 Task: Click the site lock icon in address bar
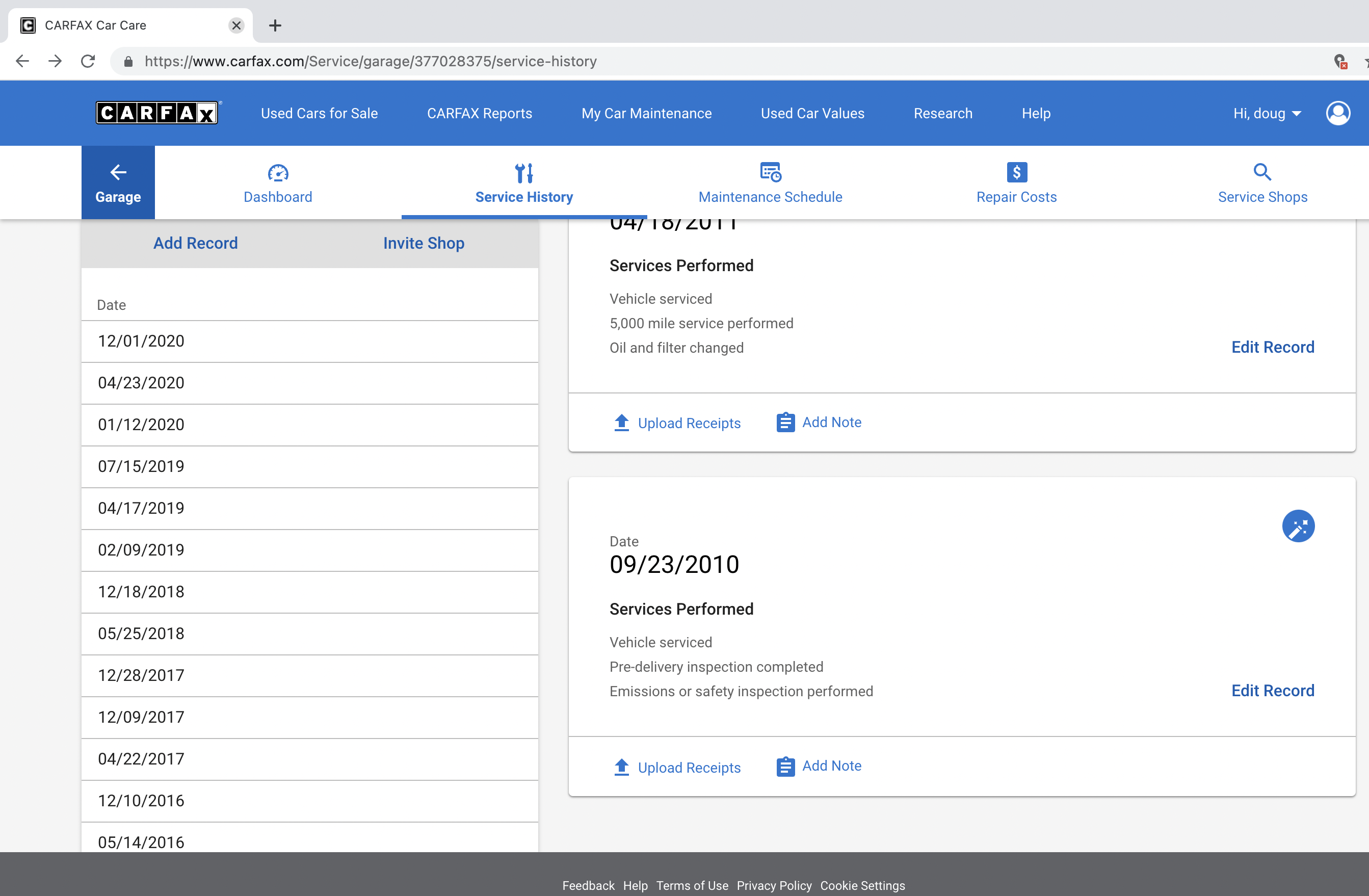pos(128,61)
